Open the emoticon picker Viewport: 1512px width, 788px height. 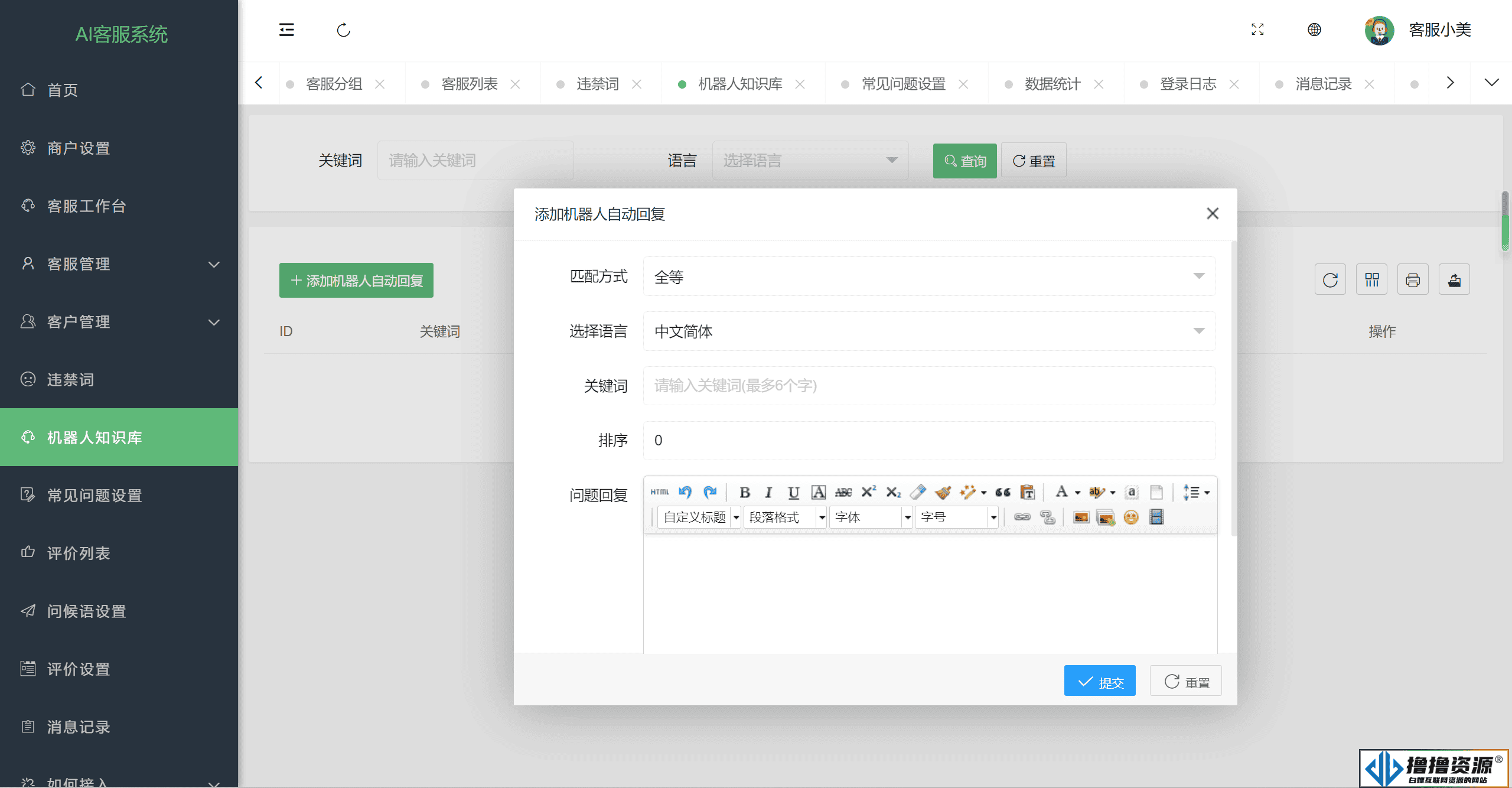[x=1131, y=517]
